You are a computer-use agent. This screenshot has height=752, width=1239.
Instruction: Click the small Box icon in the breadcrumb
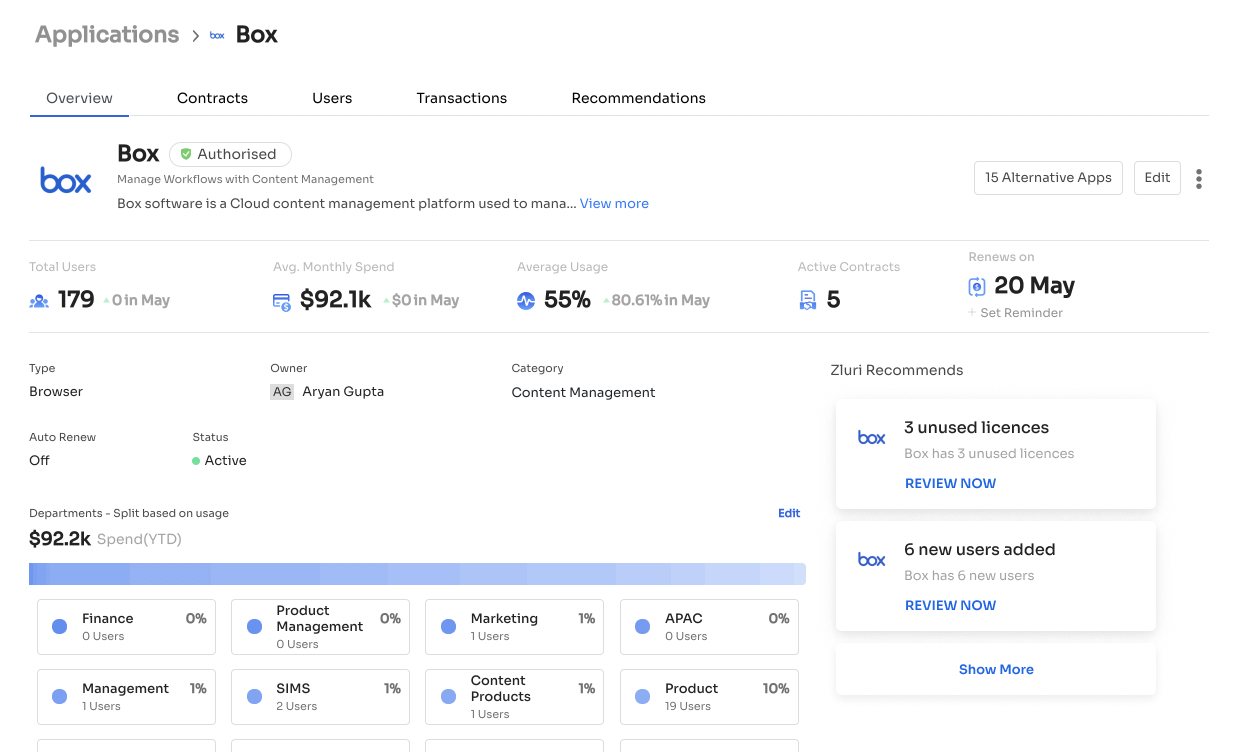point(217,35)
